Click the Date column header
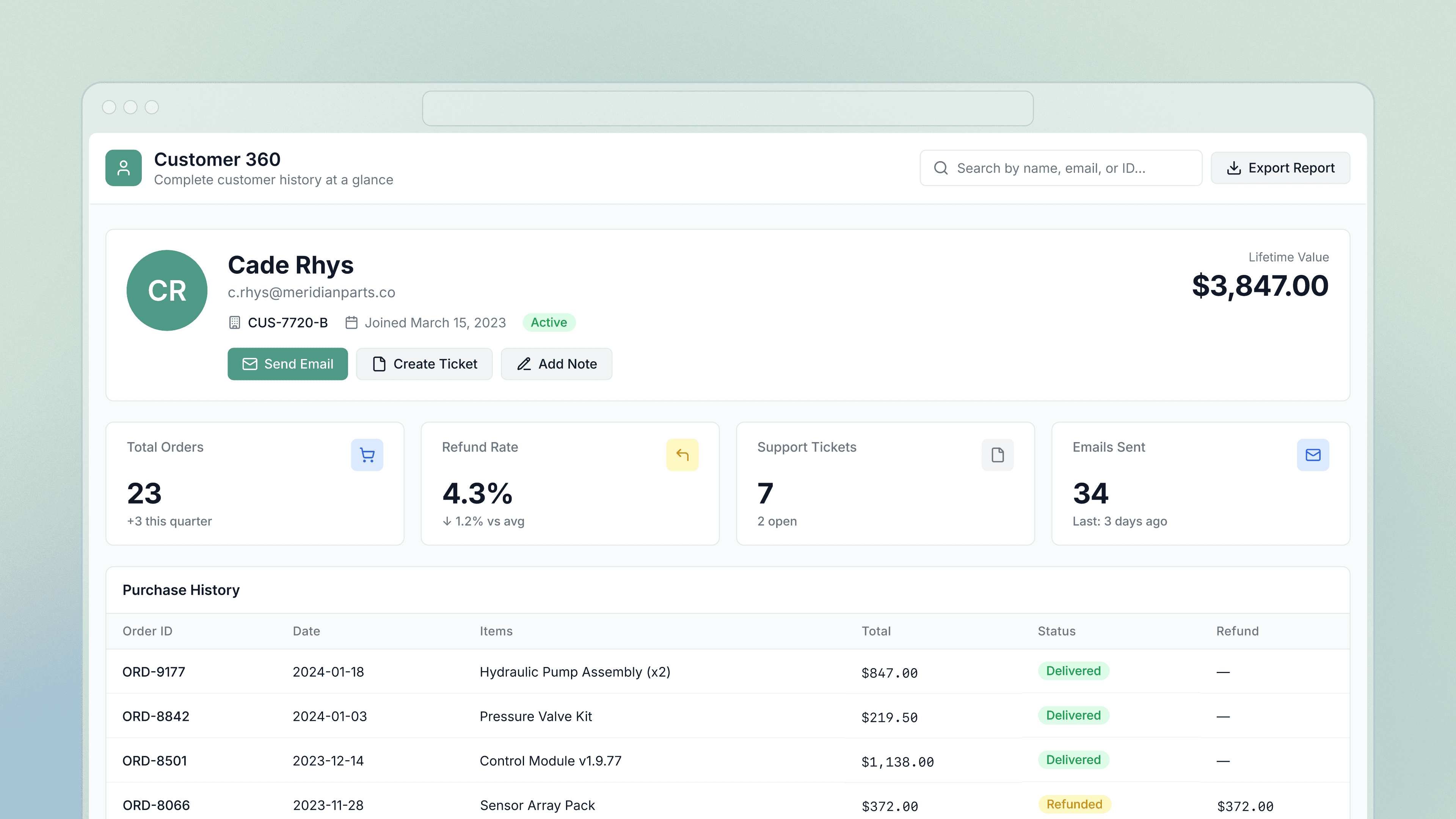 tap(306, 631)
